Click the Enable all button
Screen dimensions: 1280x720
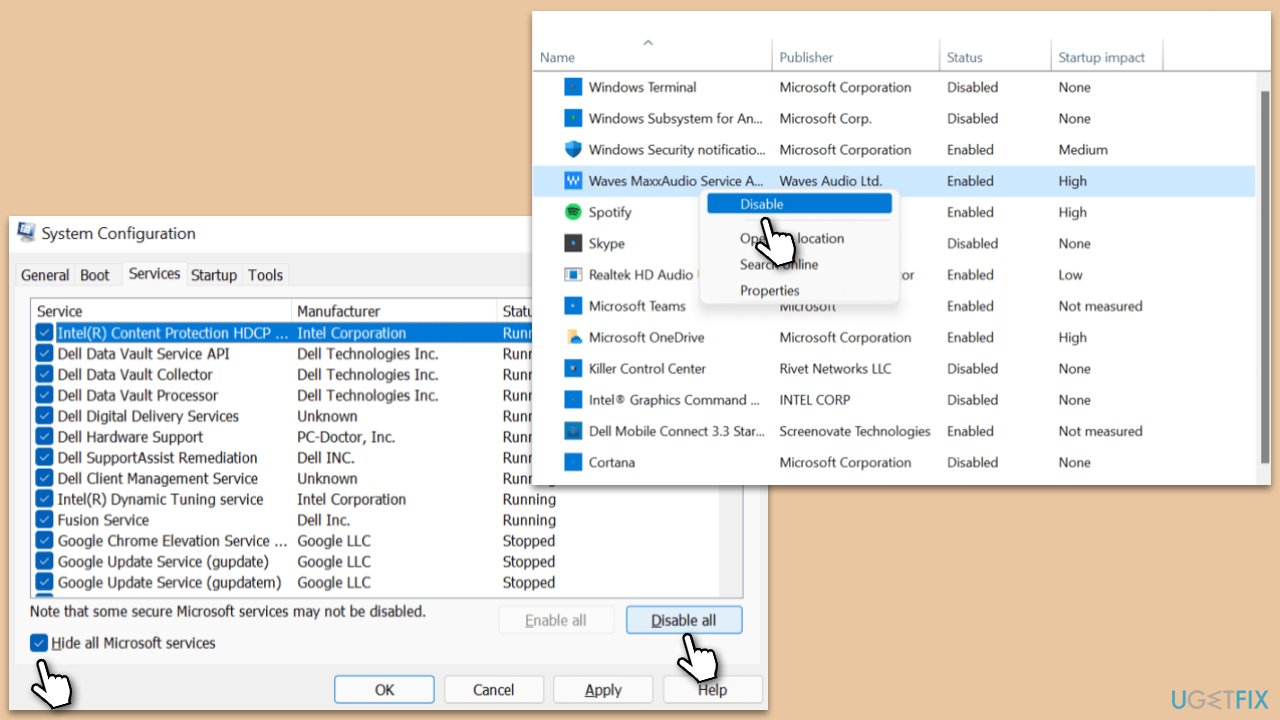[556, 620]
